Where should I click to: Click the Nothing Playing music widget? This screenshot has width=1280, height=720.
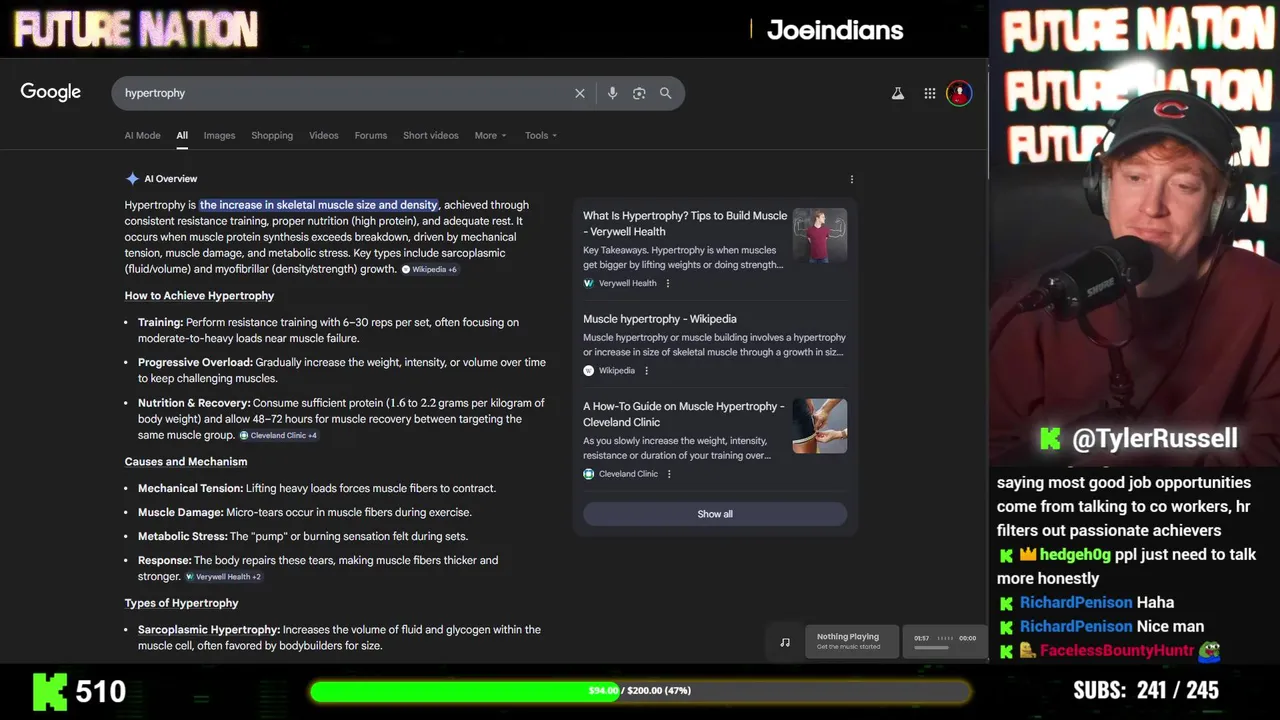click(850, 641)
